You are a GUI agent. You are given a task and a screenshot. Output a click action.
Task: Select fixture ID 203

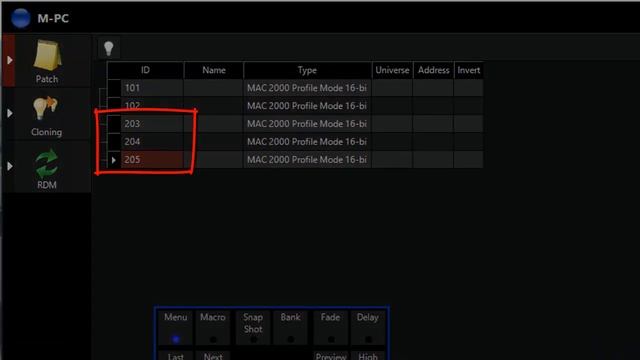click(152, 124)
